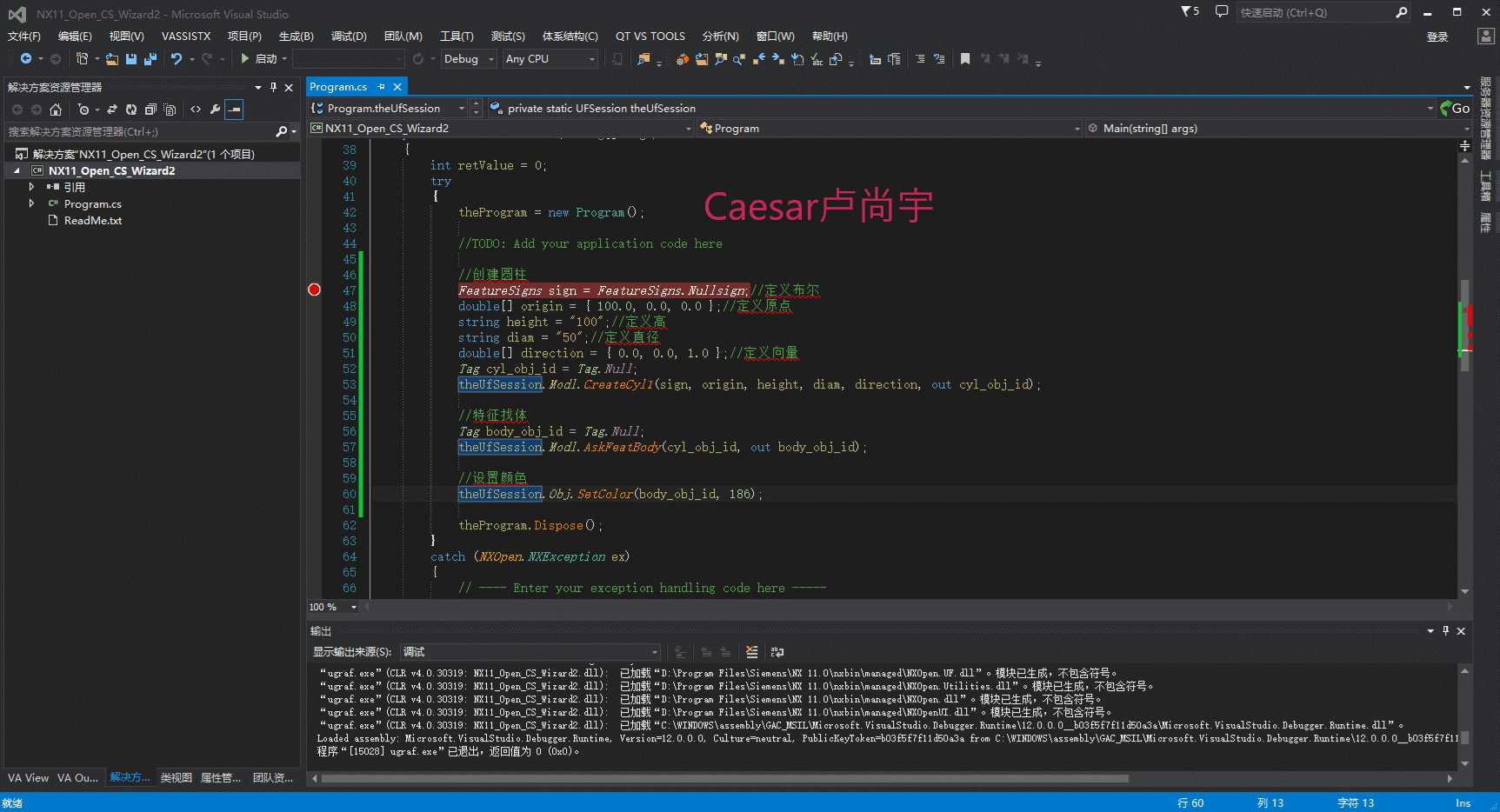The width and height of the screenshot is (1500, 812).
Task: Switch to the Program.cs editor tab
Action: pos(338,87)
